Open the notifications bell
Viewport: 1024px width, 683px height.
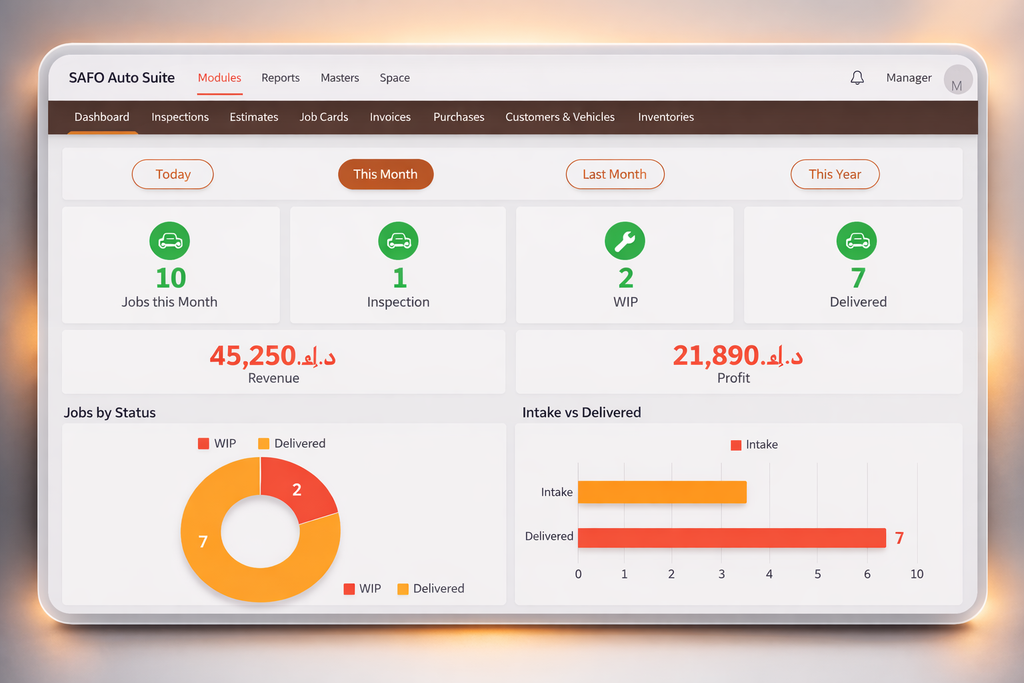point(857,77)
